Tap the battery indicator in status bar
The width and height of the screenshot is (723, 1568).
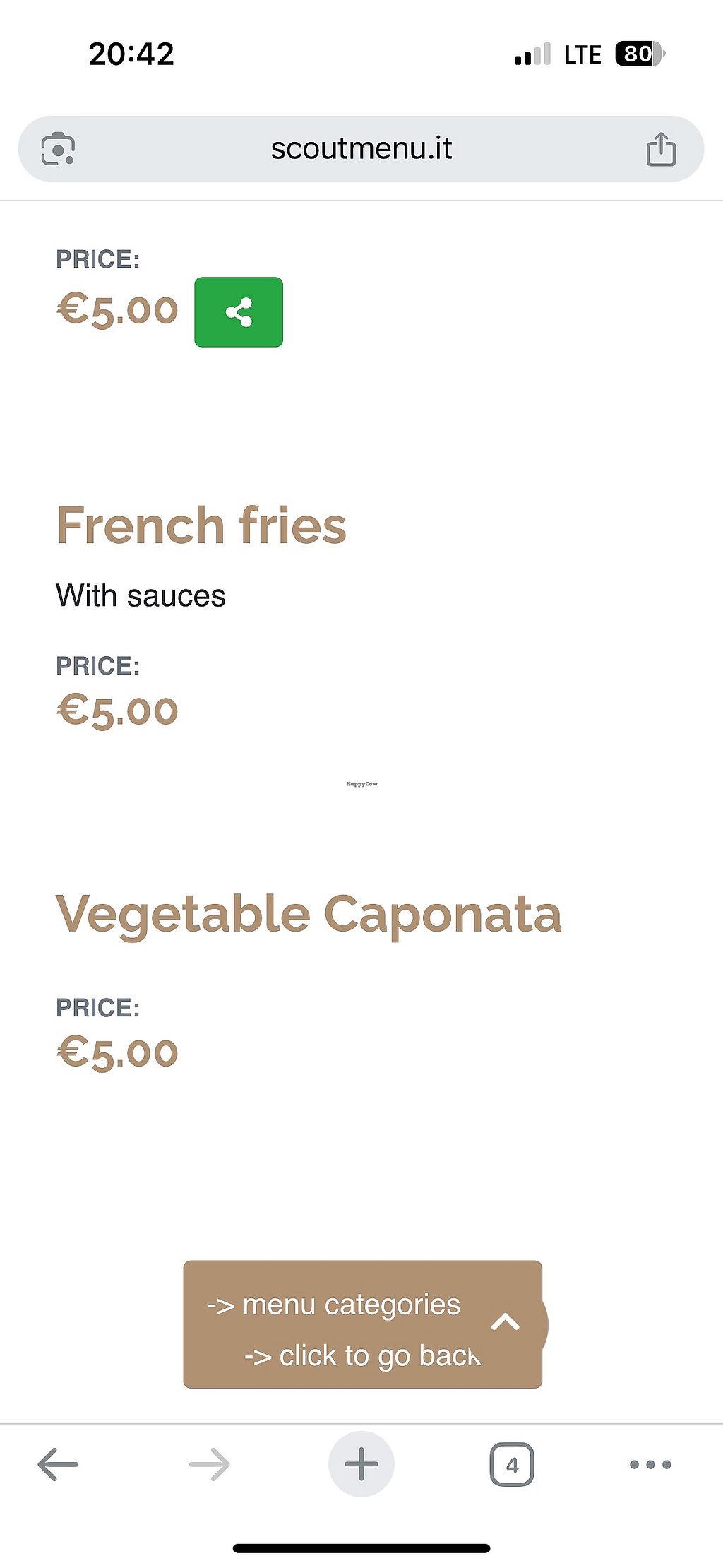(x=640, y=54)
